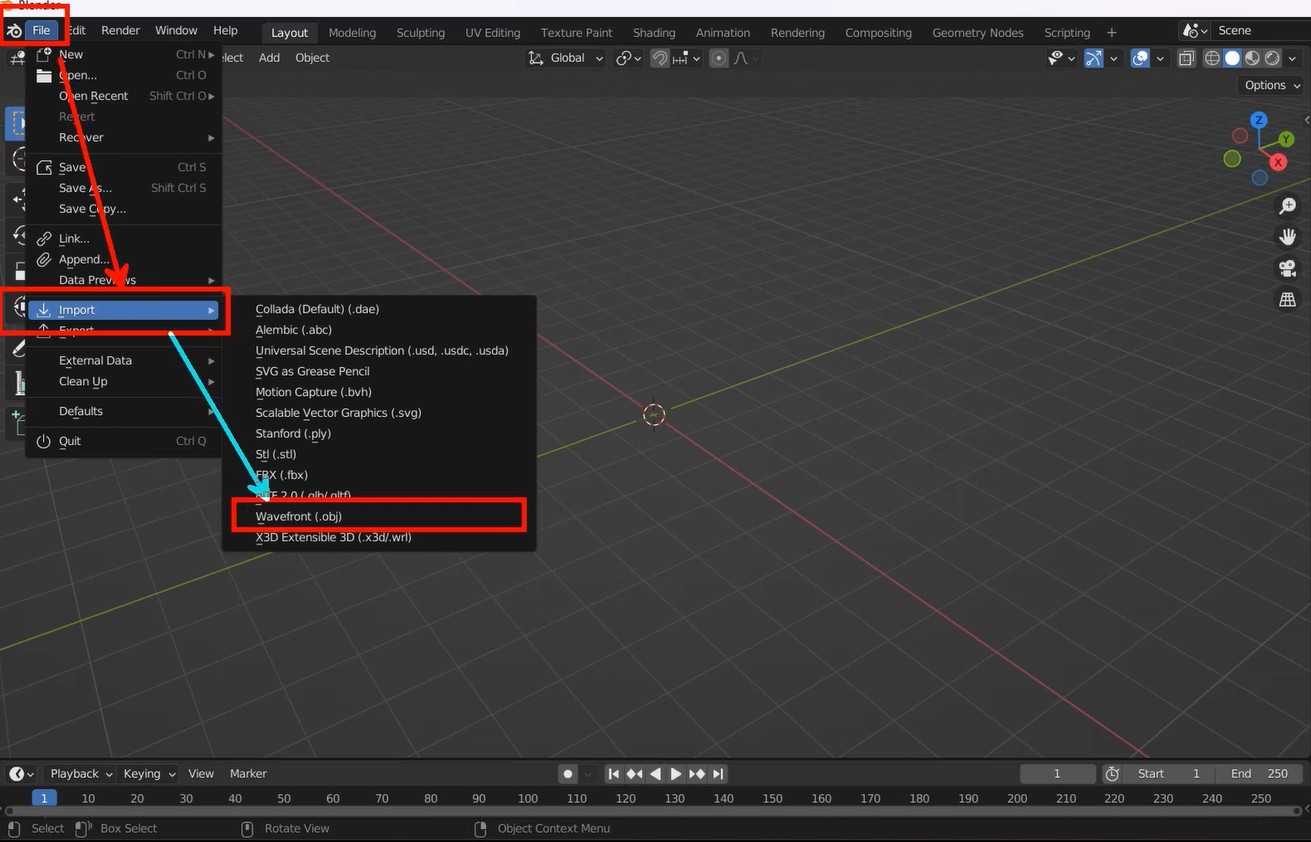Select wireframe viewport shading icon
1311x842 pixels.
click(1212, 58)
